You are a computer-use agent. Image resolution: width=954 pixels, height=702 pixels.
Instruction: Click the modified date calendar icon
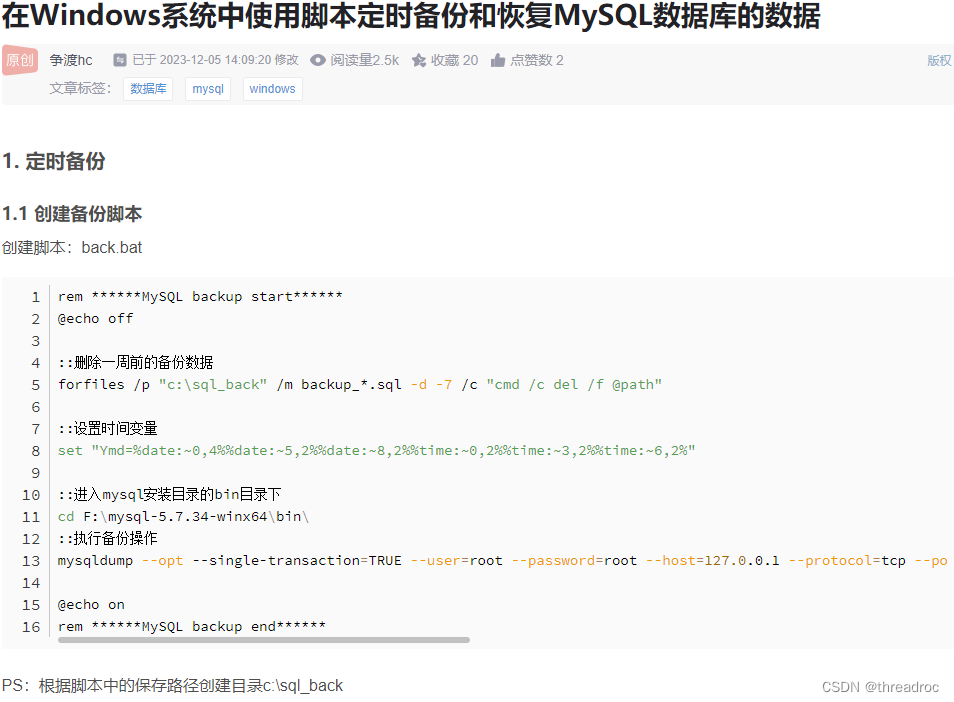[120, 60]
